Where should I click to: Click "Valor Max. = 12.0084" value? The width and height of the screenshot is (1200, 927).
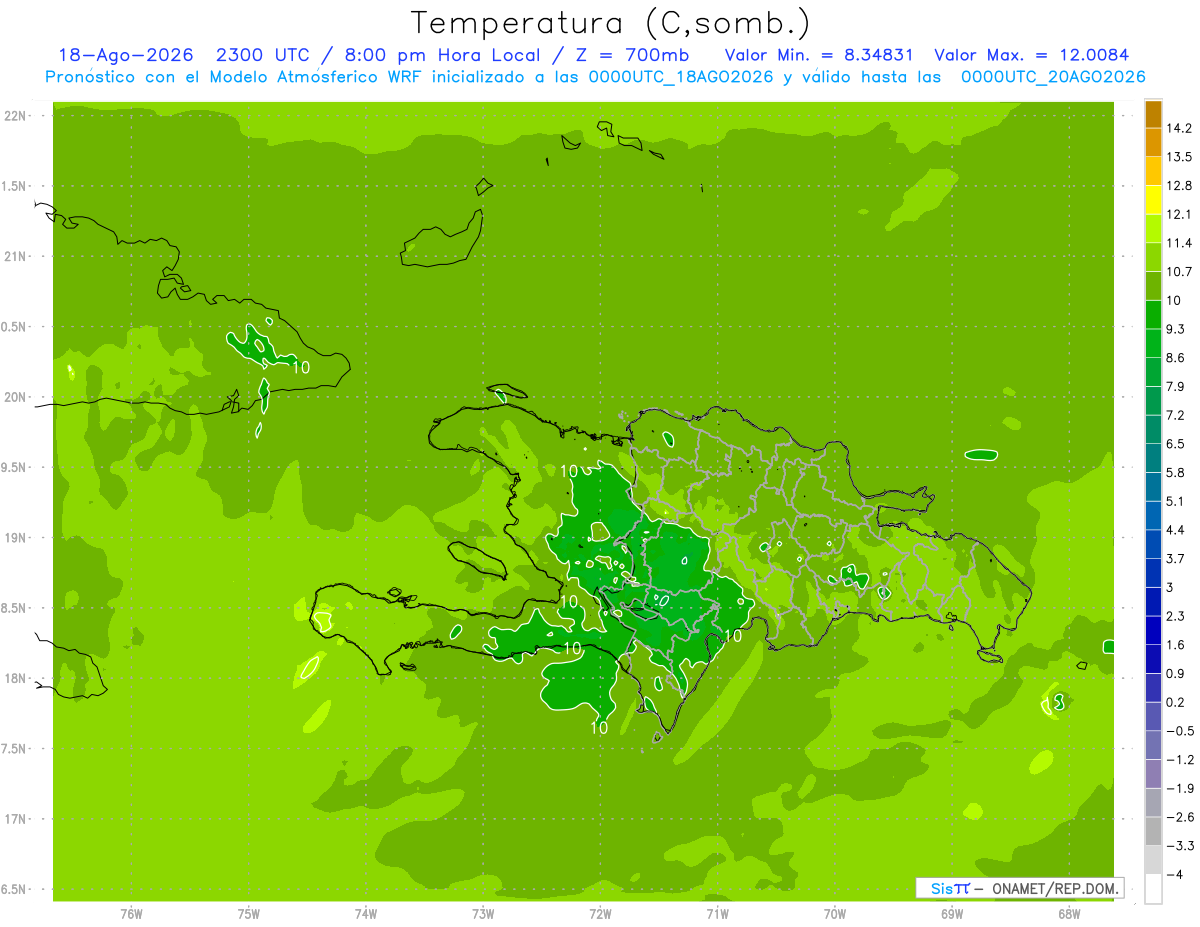click(1031, 55)
